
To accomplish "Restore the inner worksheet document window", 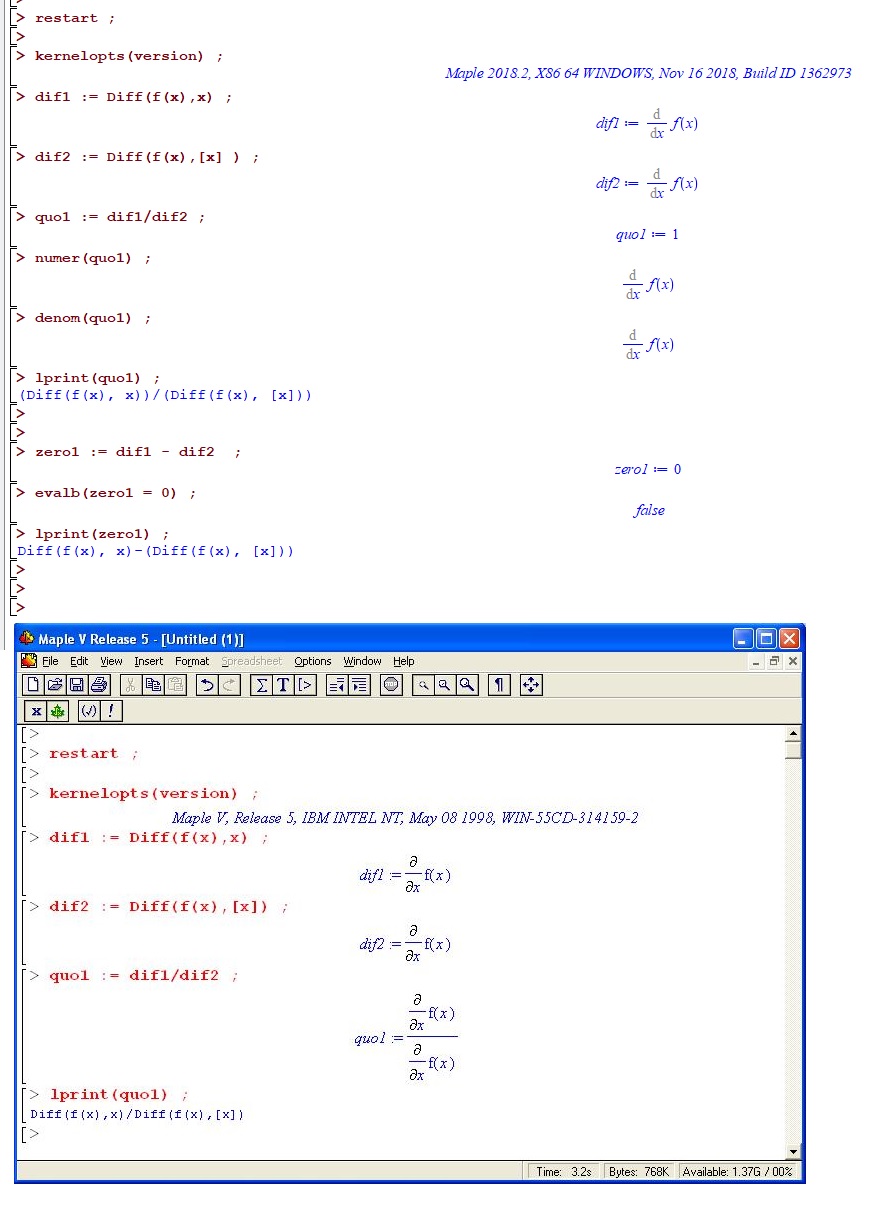I will (x=774, y=661).
